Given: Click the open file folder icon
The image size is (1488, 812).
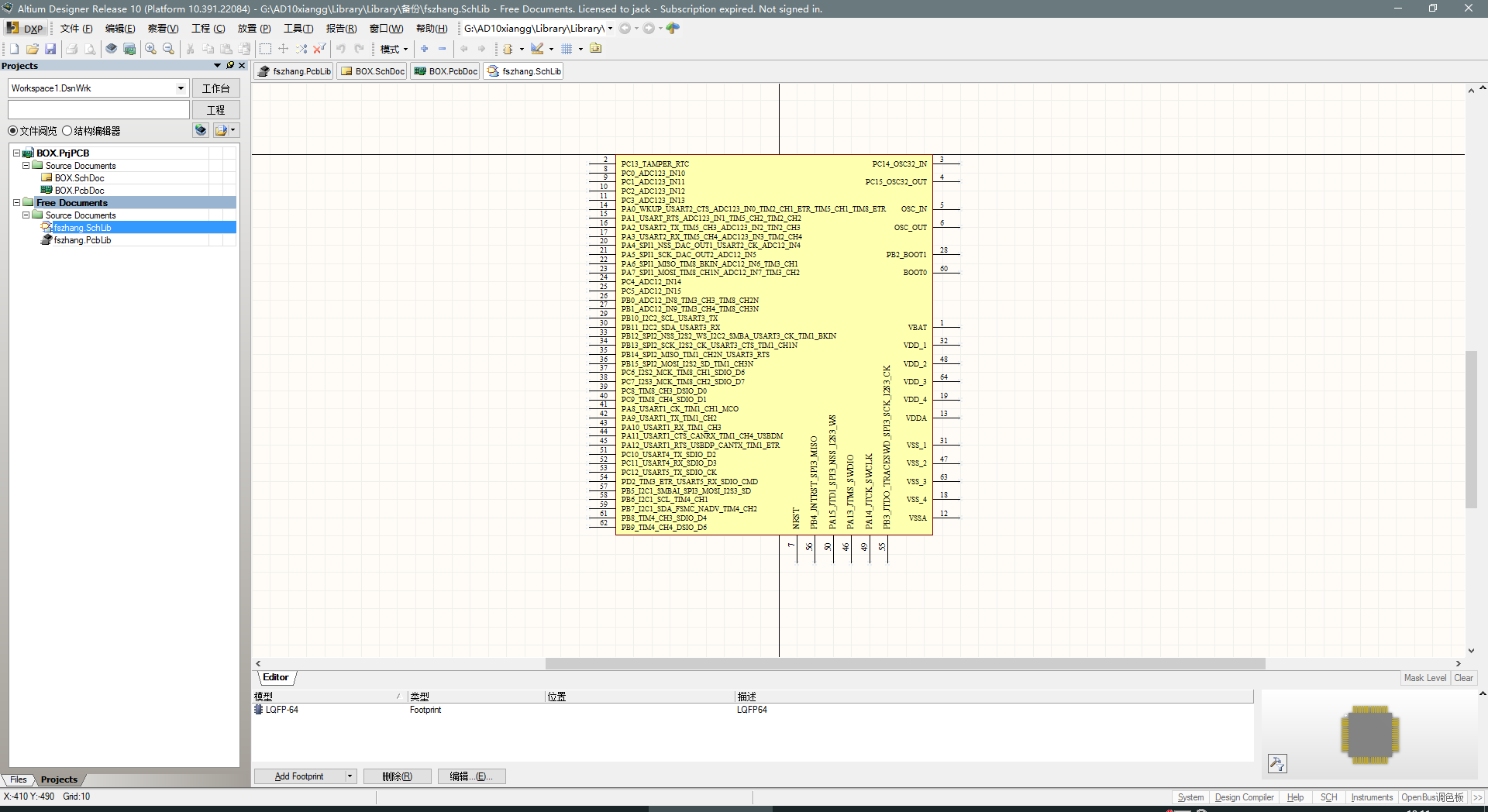Looking at the screenshot, I should [33, 49].
